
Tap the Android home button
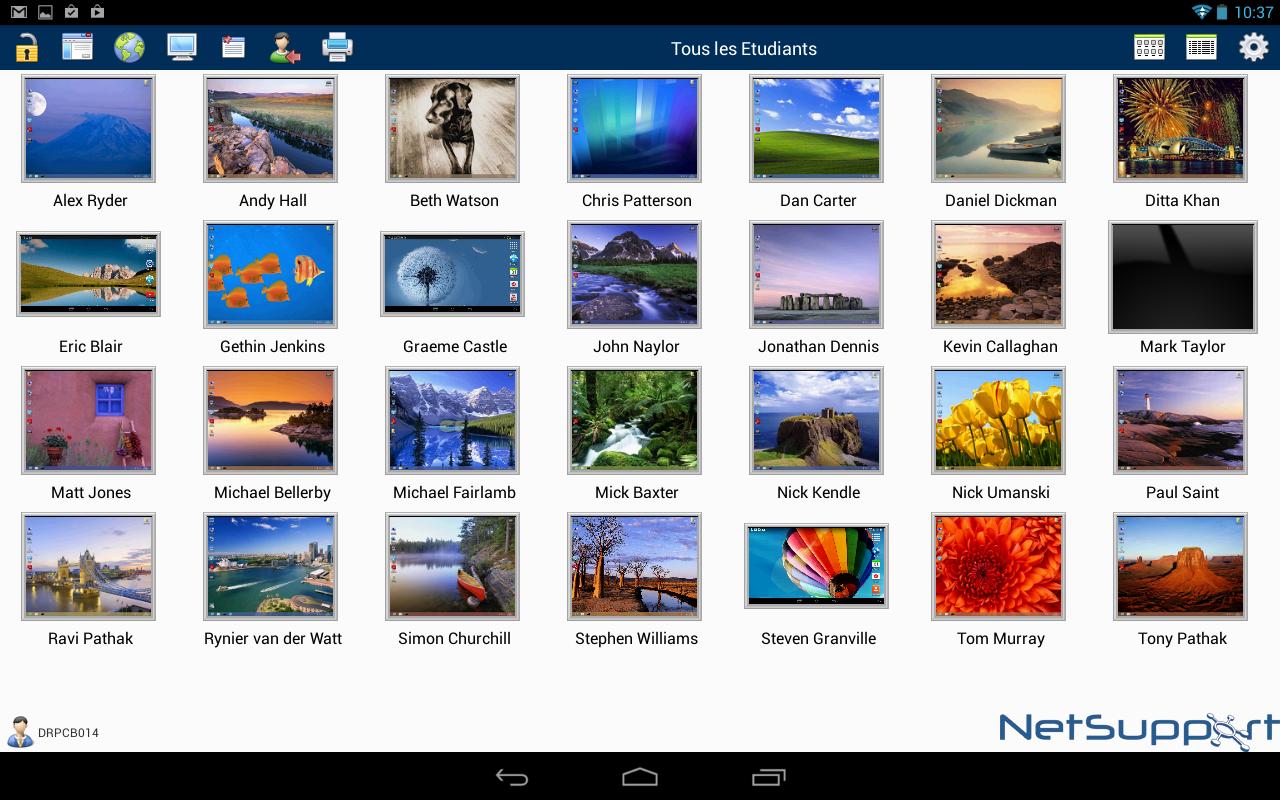[640, 777]
